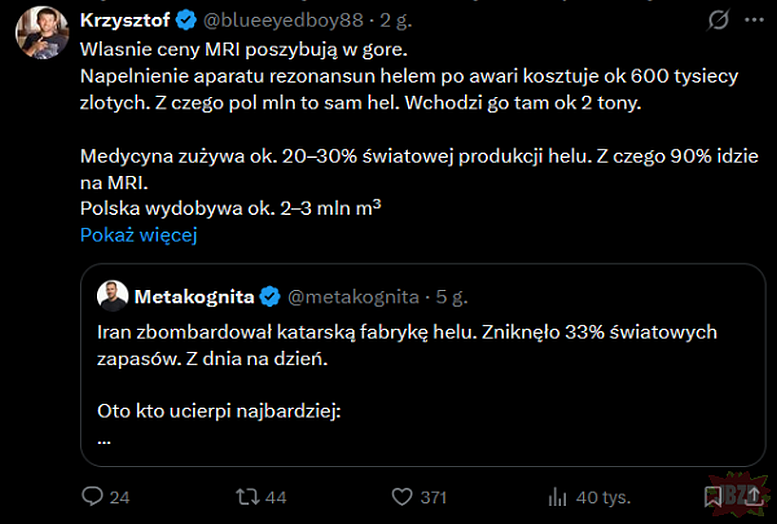
Task: Open Krzysztof's profile picture
Action: pyautogui.click(x=41, y=31)
